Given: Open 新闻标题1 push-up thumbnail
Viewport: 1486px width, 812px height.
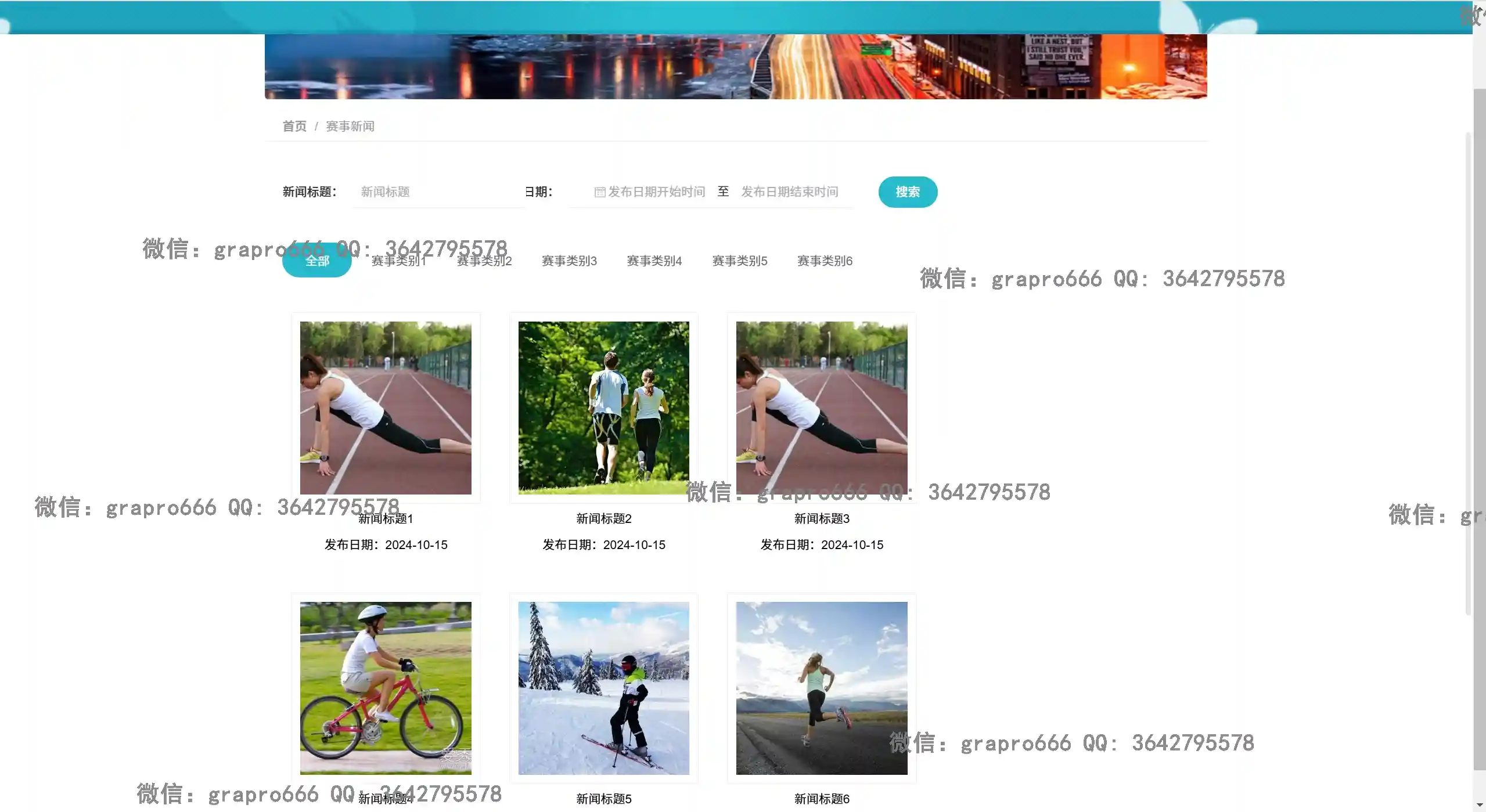Looking at the screenshot, I should tap(386, 408).
